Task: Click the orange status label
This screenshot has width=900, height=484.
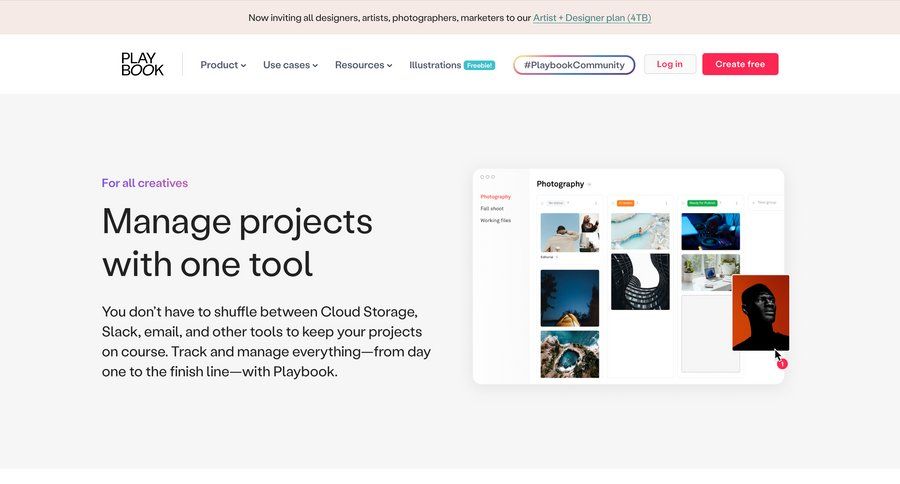Action: pos(625,203)
